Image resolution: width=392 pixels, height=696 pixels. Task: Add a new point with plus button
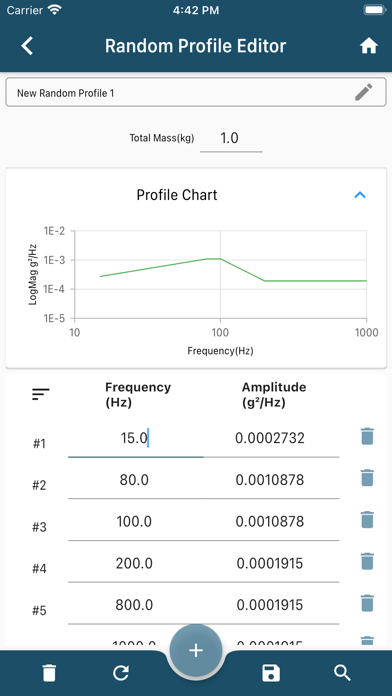pyautogui.click(x=196, y=651)
